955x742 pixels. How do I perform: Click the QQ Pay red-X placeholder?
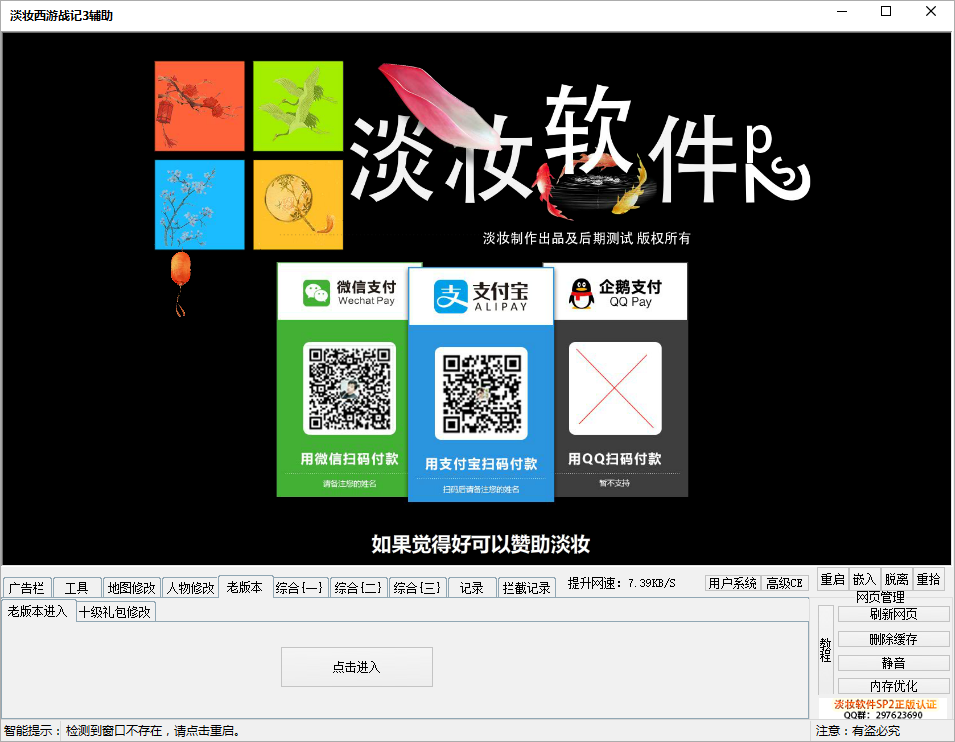click(x=615, y=389)
